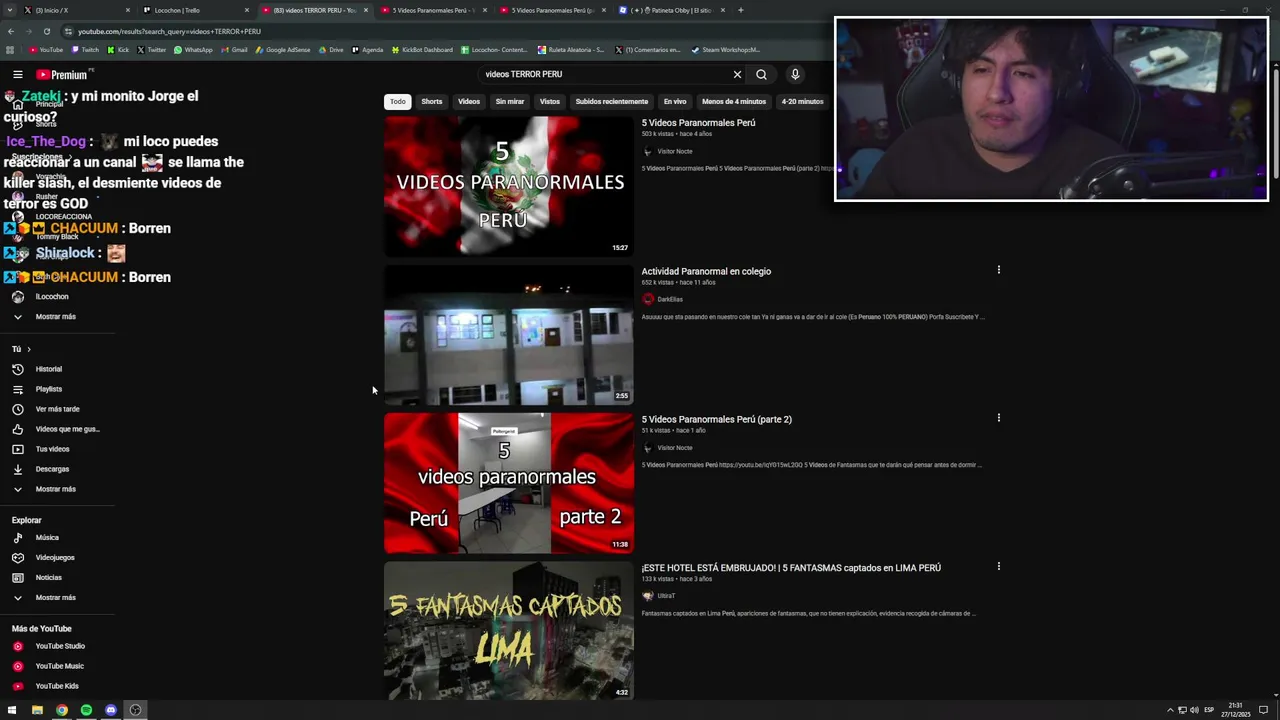
Task: Click the magnifier search button
Action: [x=761, y=74]
